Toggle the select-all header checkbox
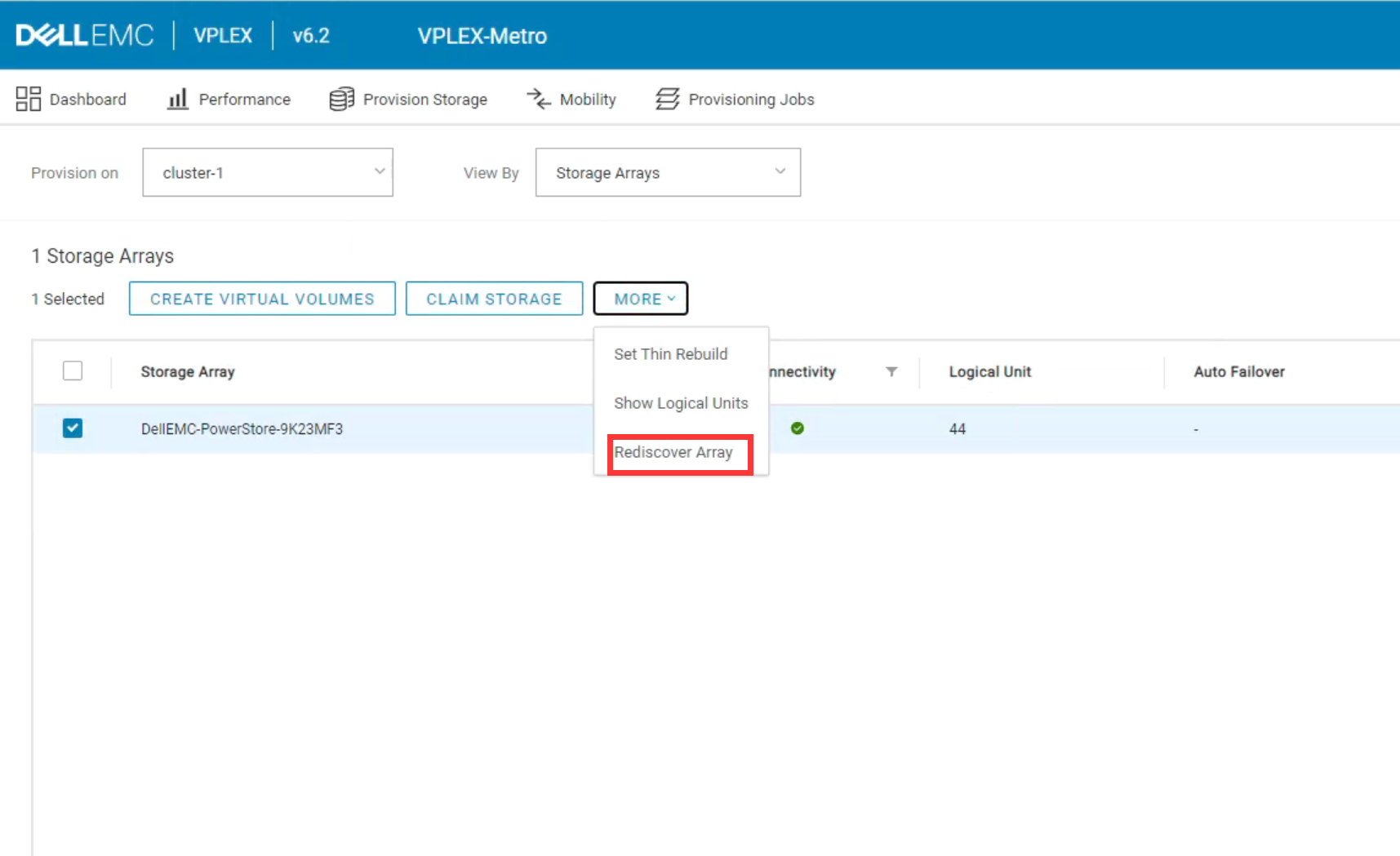Image resolution: width=1400 pixels, height=856 pixels. [73, 371]
